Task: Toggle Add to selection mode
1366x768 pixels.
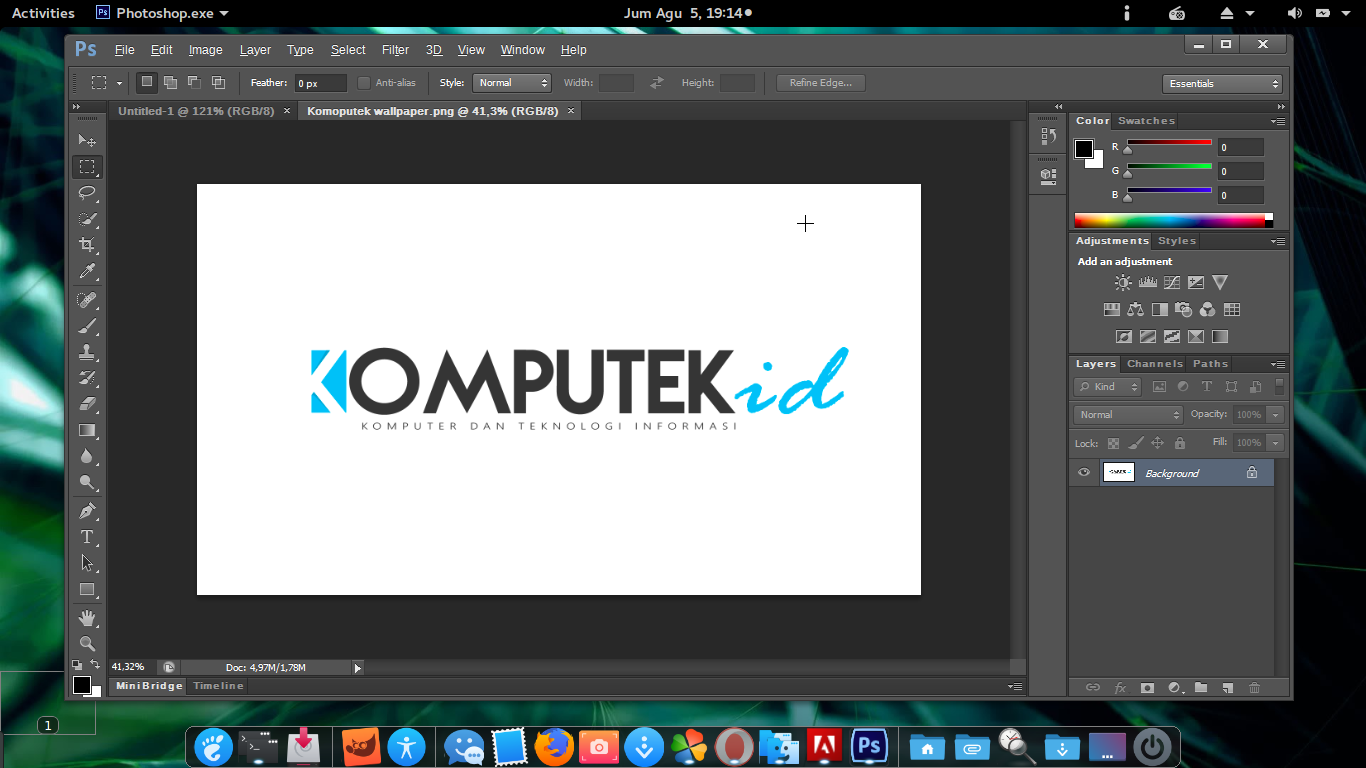Action: point(171,82)
